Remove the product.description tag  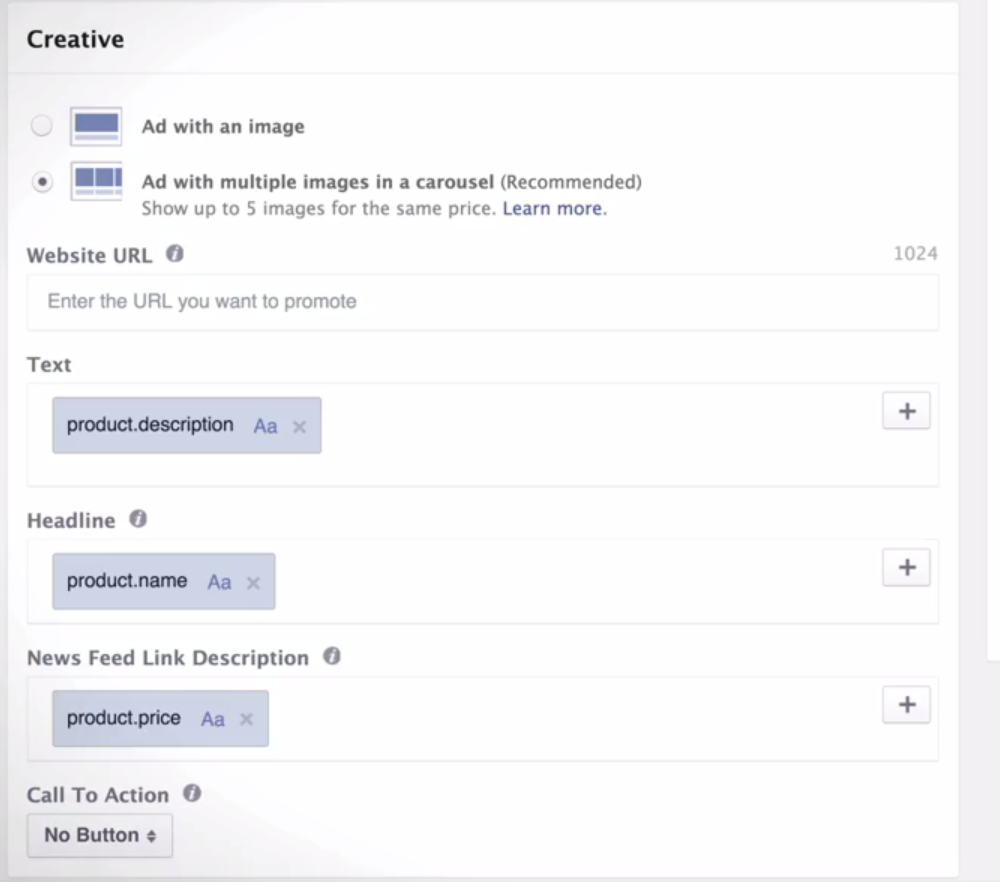point(299,426)
